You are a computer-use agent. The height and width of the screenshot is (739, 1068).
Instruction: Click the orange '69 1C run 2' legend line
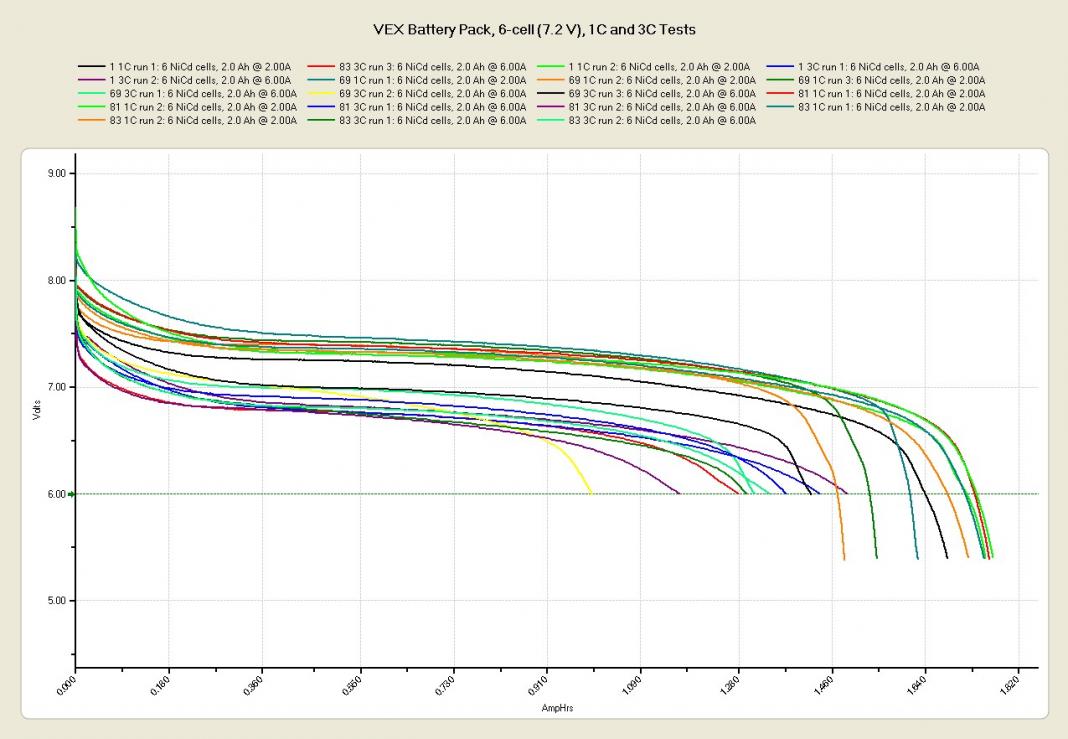click(x=552, y=80)
